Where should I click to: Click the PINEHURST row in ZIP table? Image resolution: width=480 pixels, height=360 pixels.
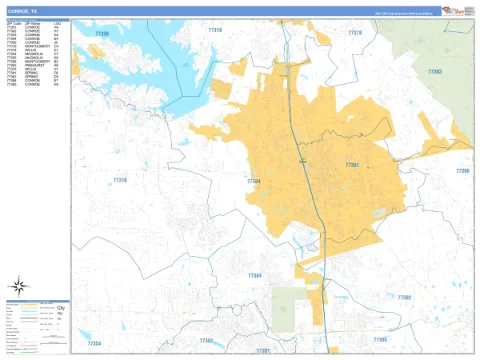(33, 65)
